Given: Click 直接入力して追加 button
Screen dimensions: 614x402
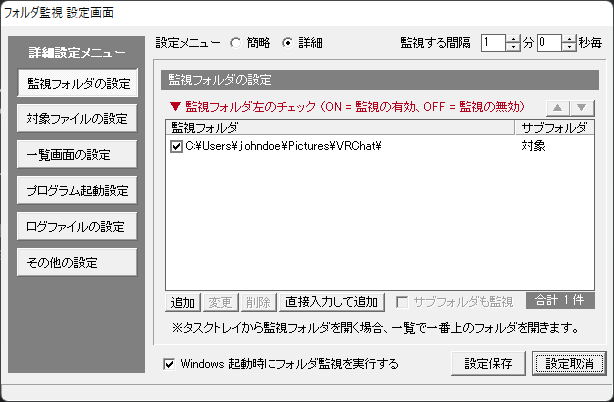Looking at the screenshot, I should [332, 302].
